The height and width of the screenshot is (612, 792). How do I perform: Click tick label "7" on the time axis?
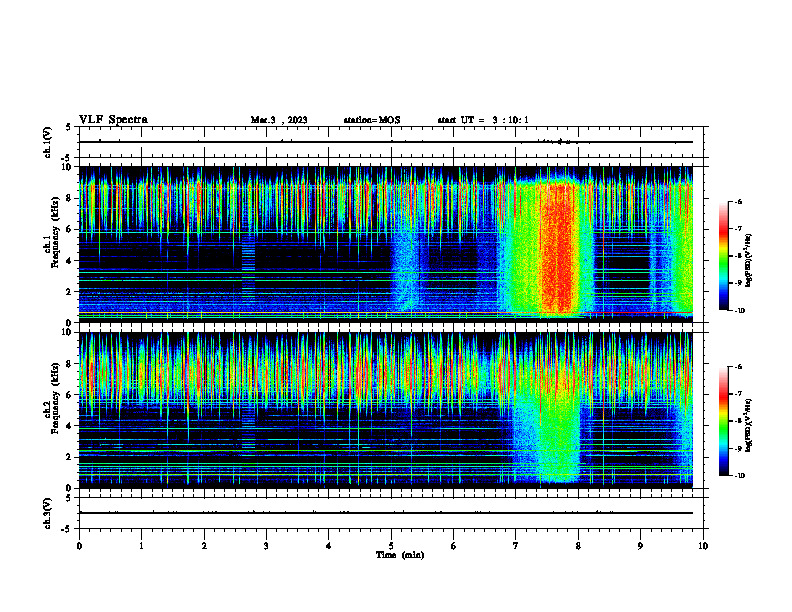click(x=516, y=546)
